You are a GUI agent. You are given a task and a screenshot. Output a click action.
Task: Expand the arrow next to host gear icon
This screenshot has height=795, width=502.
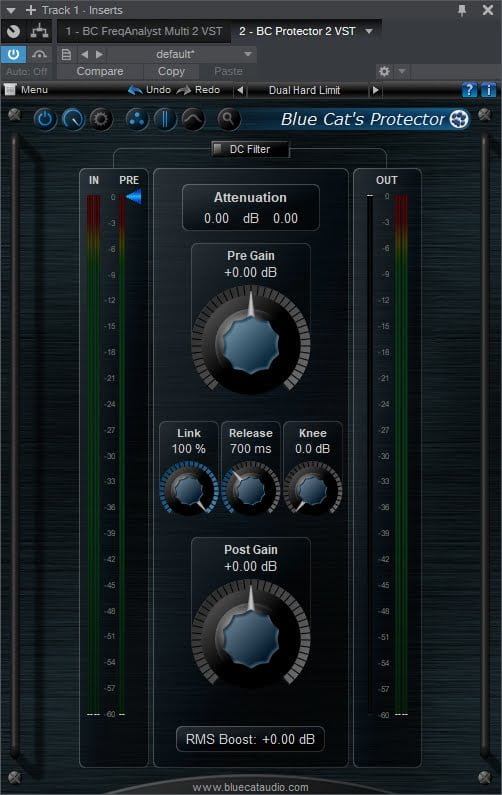click(x=402, y=71)
